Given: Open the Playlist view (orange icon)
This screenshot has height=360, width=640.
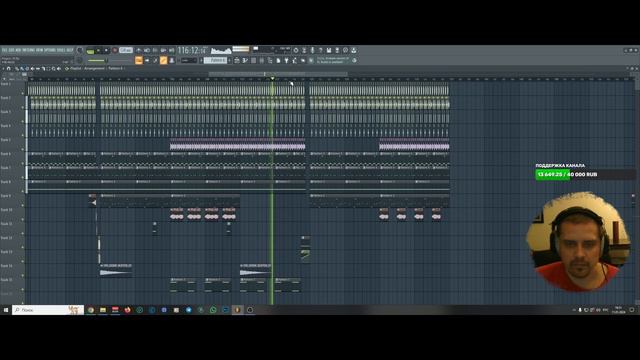Looking at the screenshot, I should (139, 60).
